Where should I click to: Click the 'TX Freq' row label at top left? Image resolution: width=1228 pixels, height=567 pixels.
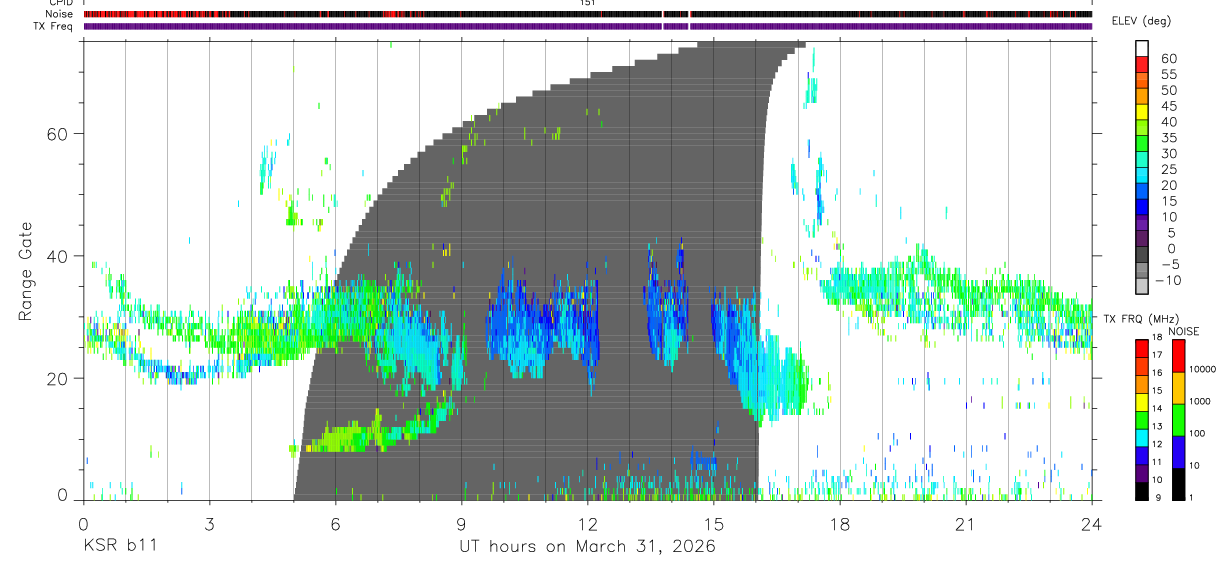coord(52,26)
